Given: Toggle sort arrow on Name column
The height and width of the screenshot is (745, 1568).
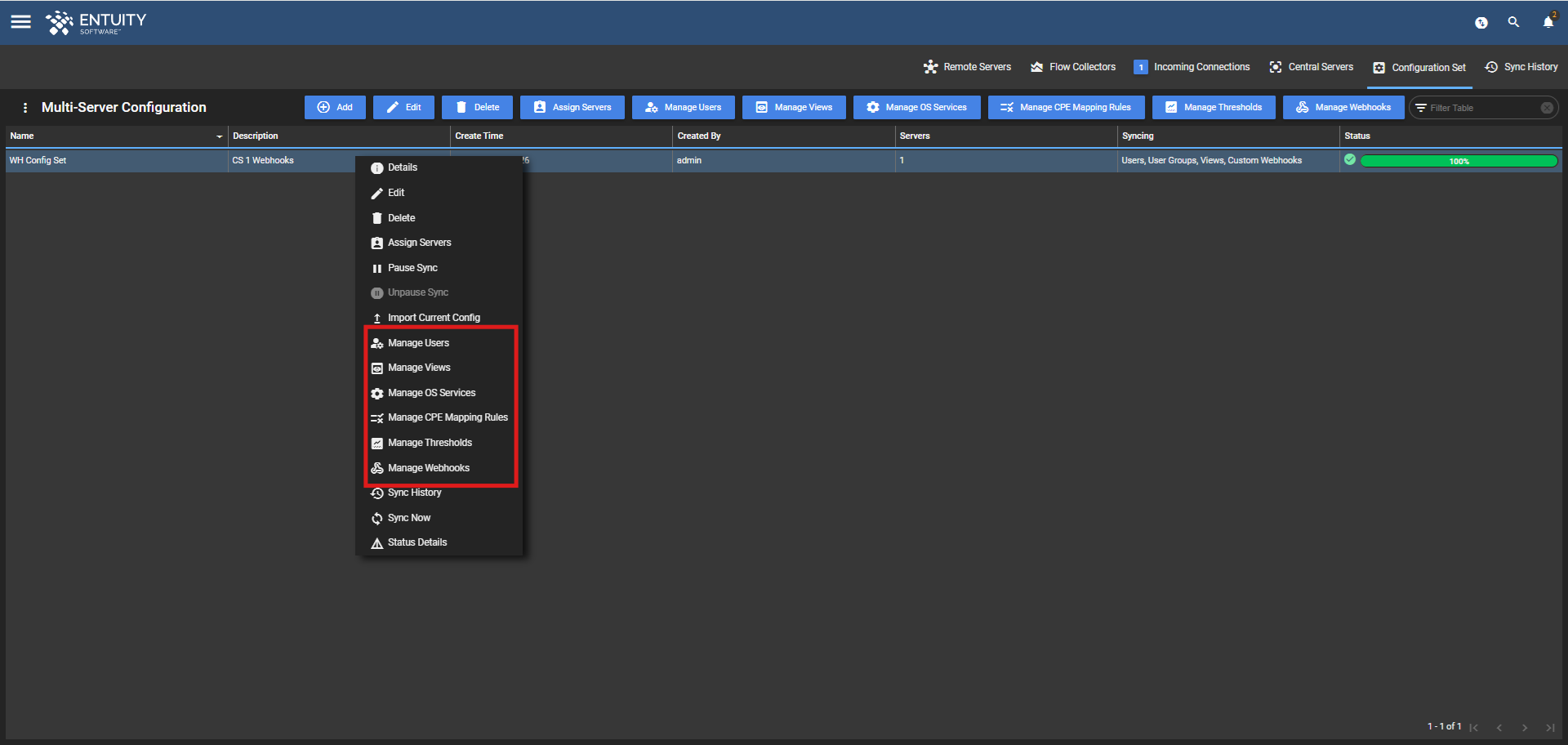Looking at the screenshot, I should (x=219, y=136).
